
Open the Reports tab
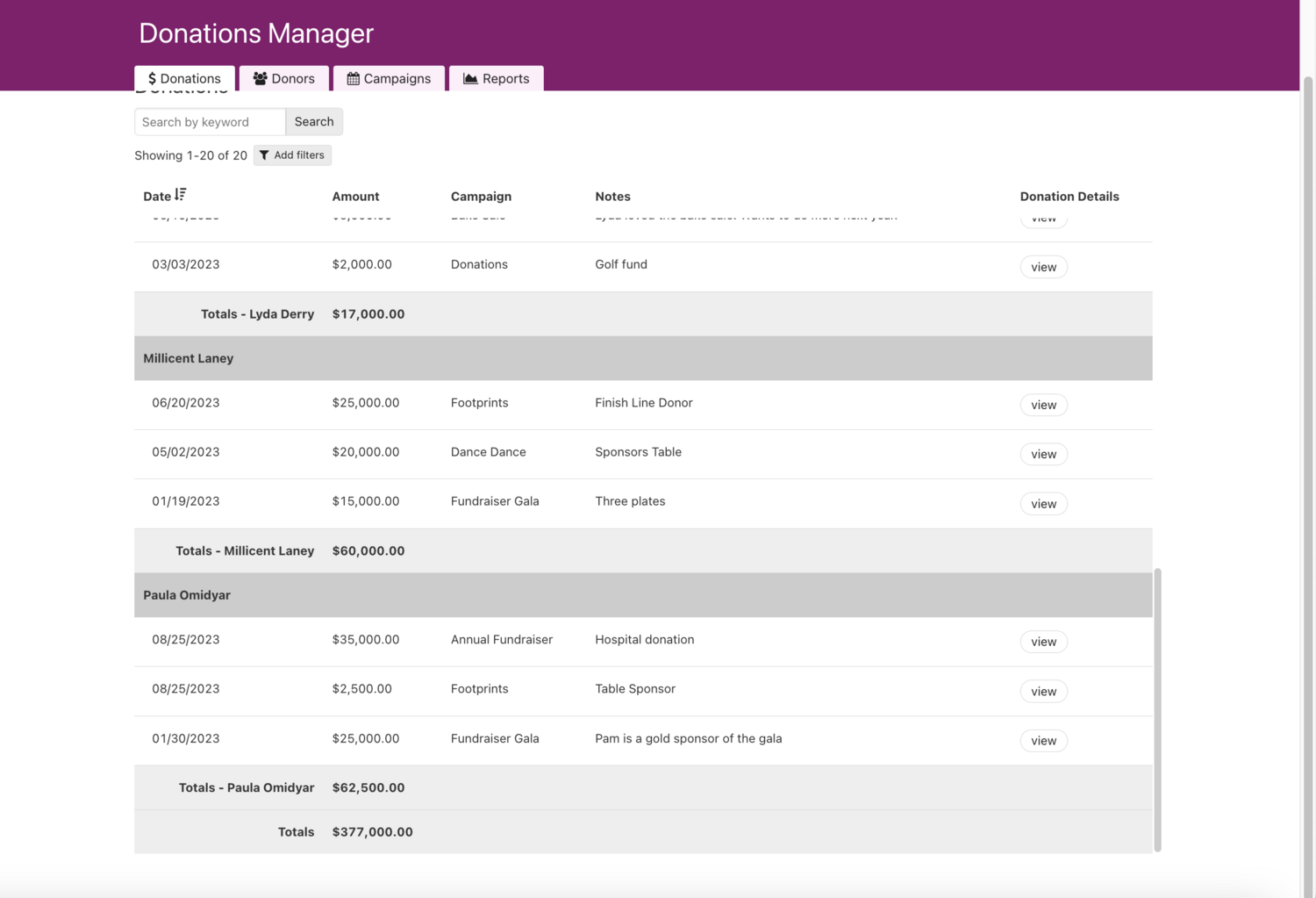point(496,79)
